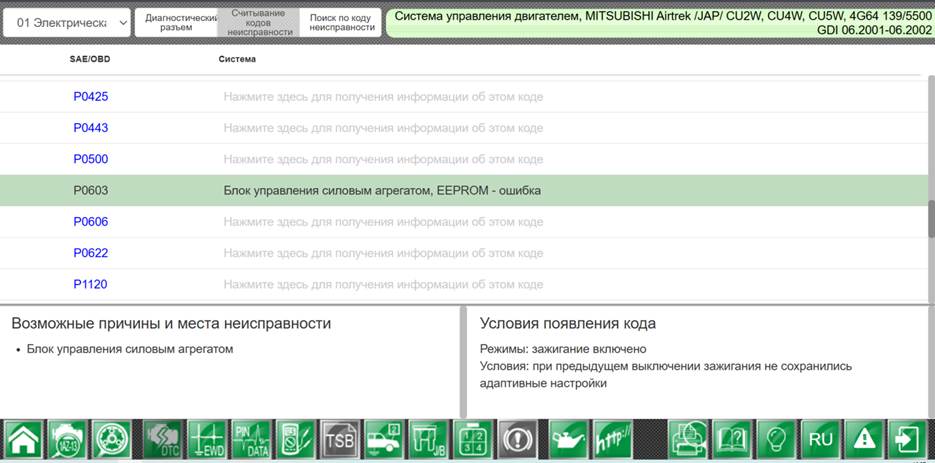Switch to 'Считывание кодов неисправности' tab
This screenshot has height=463, width=935.
click(x=259, y=23)
